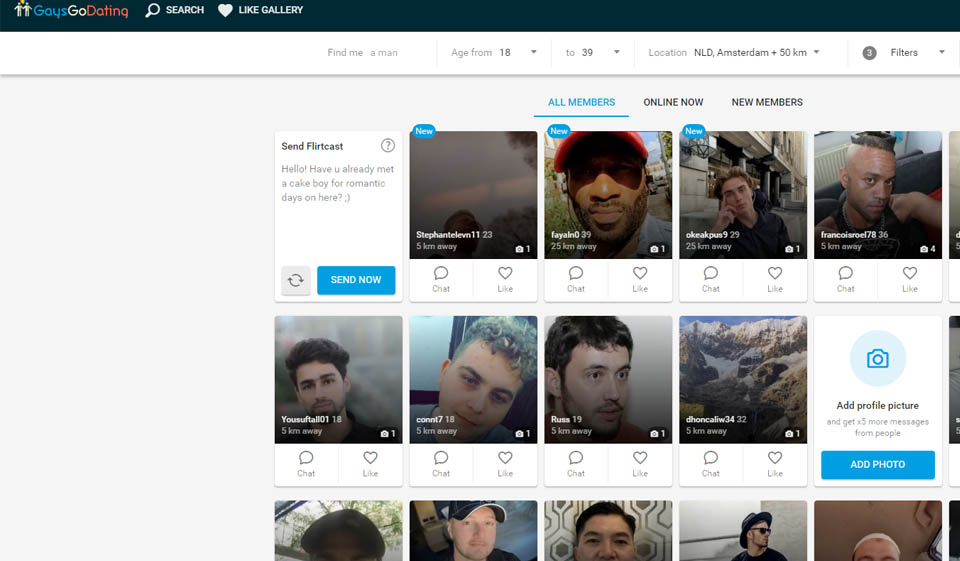Switch to the New Members tab
The image size is (960, 561).
(767, 102)
